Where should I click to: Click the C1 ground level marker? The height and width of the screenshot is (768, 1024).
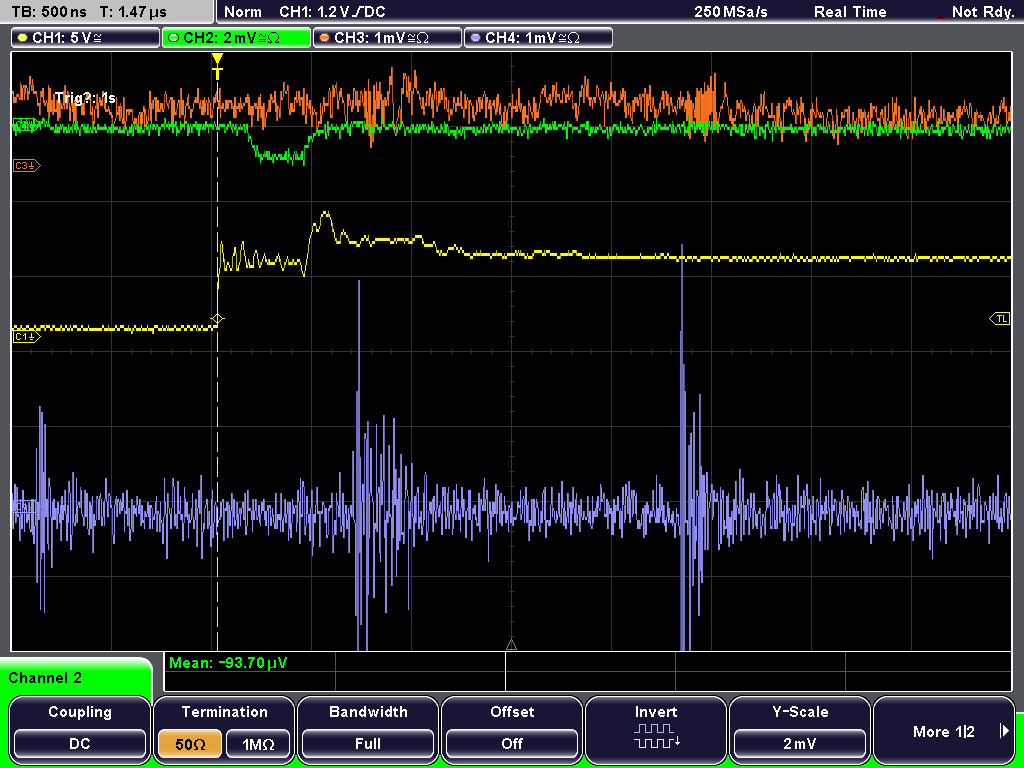(27, 337)
